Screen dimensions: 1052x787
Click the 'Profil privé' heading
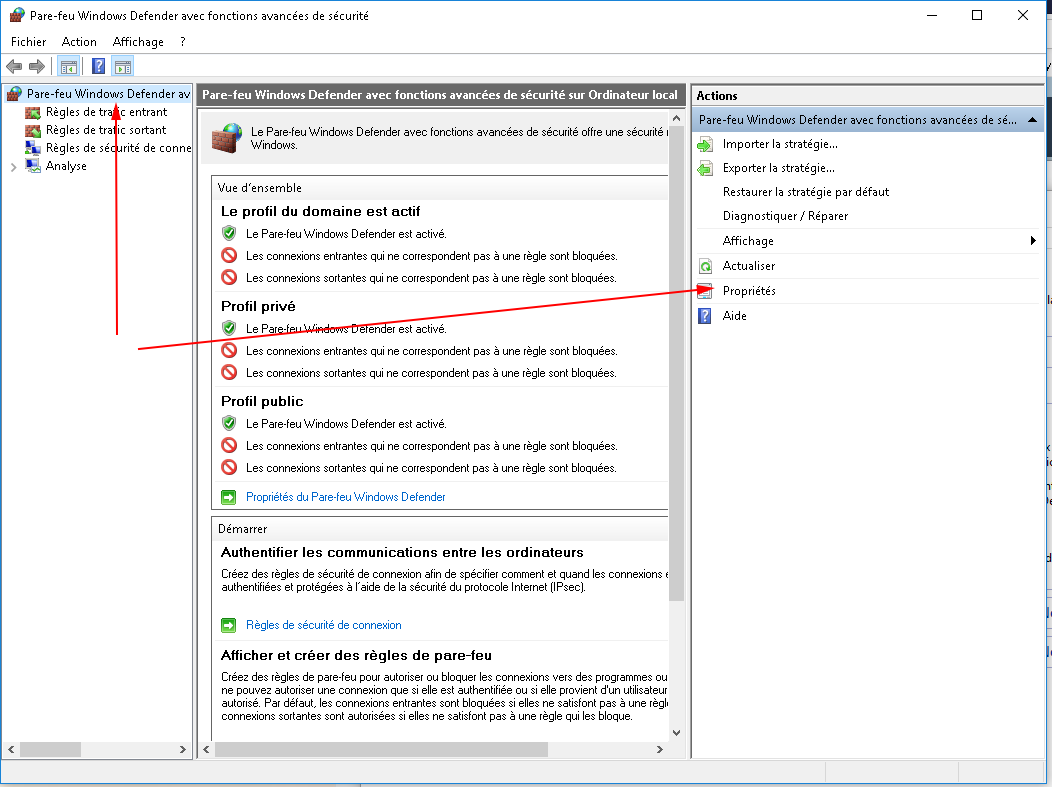258,307
